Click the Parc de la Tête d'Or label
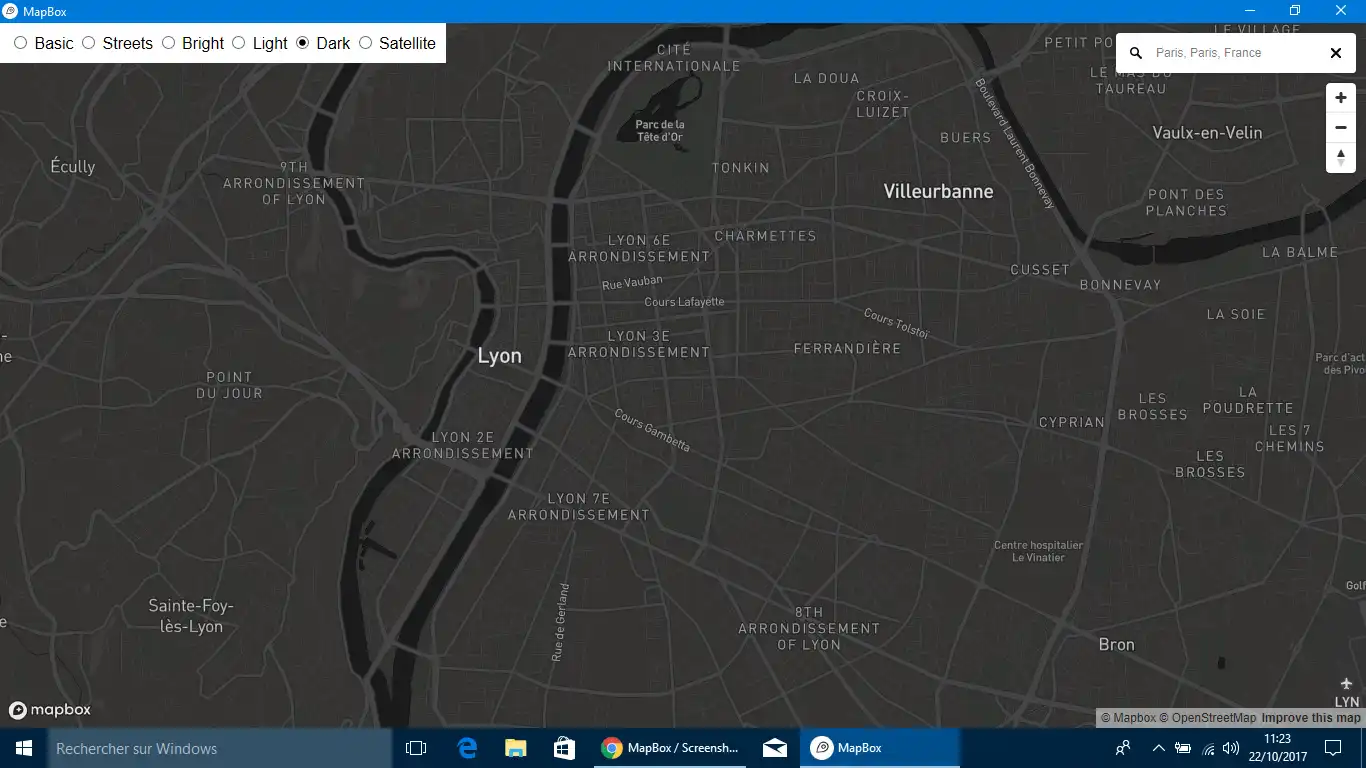1366x768 pixels. click(x=660, y=131)
